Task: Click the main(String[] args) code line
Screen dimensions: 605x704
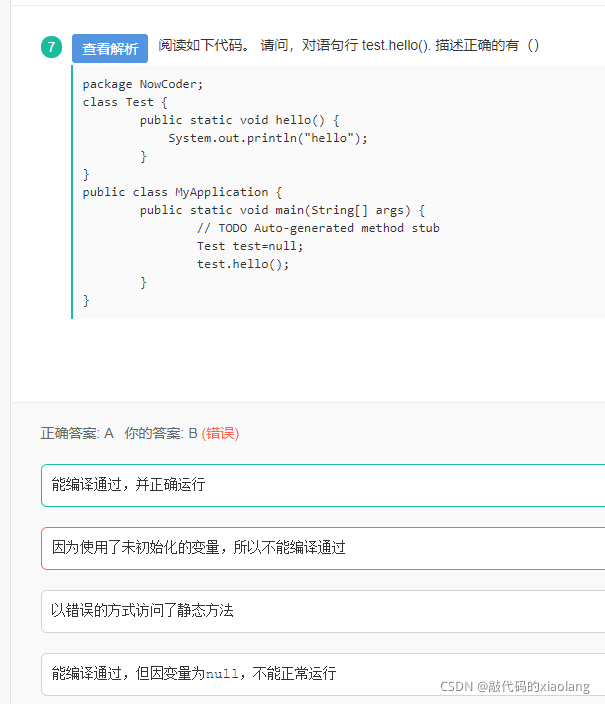Action: tap(283, 210)
